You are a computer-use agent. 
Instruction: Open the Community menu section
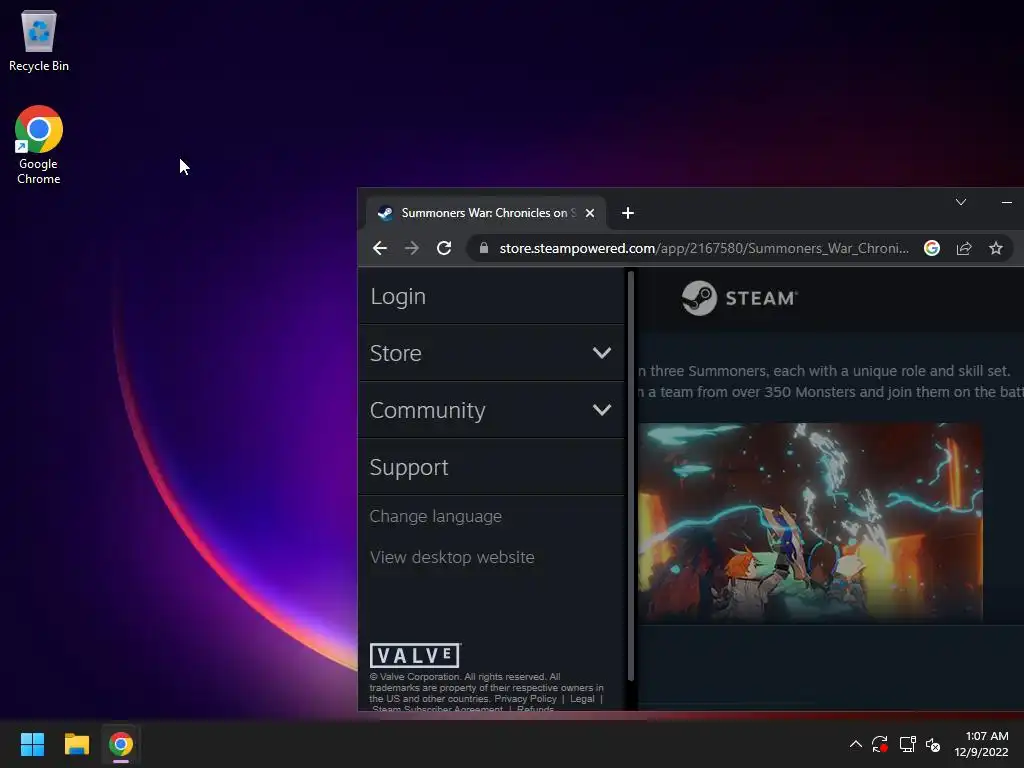click(x=491, y=410)
